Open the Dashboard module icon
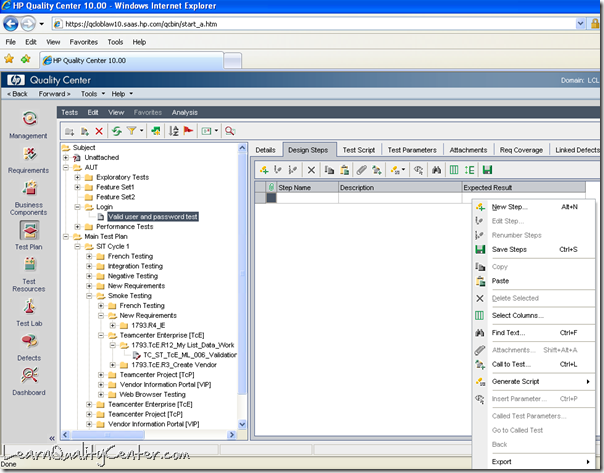Screen dimensions: 604x473 (x=29, y=376)
